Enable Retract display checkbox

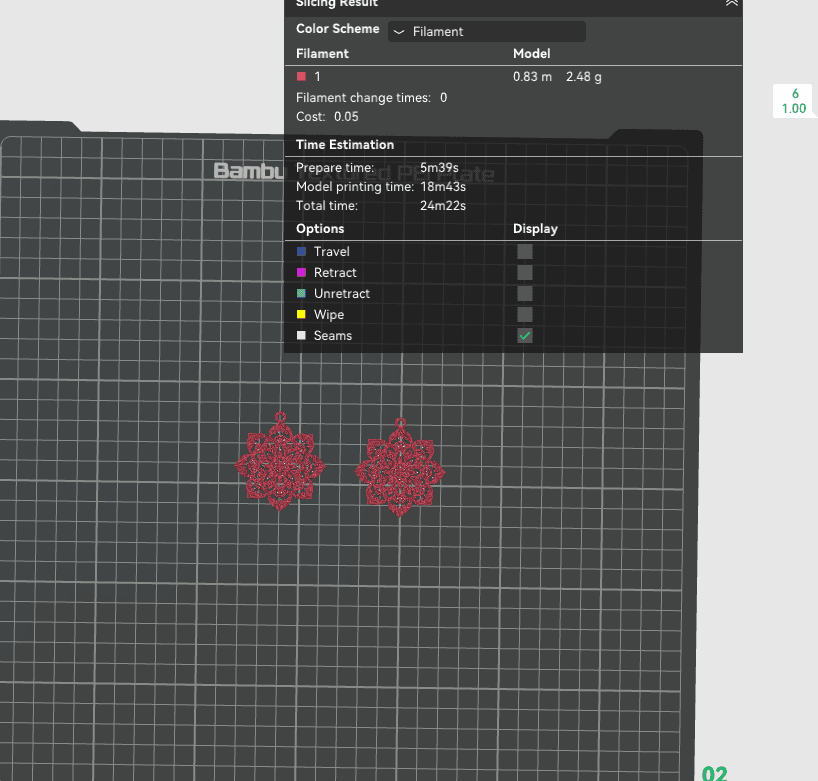pos(525,272)
